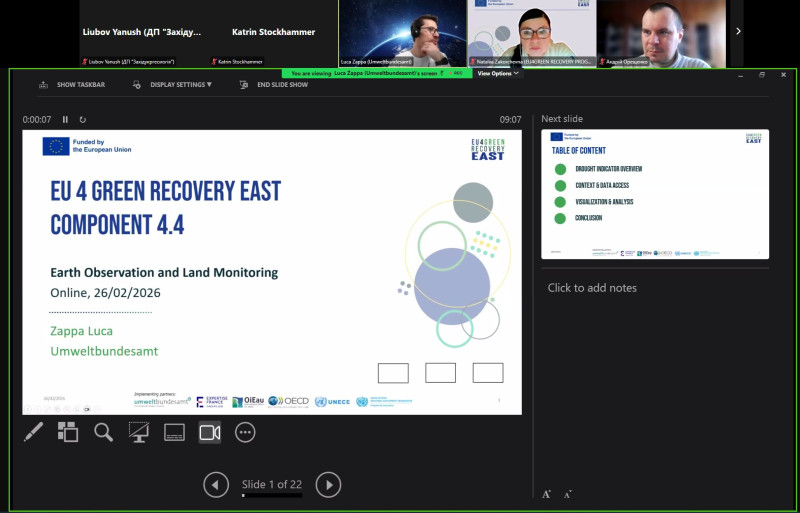Click the slide progress bar

coord(272,495)
